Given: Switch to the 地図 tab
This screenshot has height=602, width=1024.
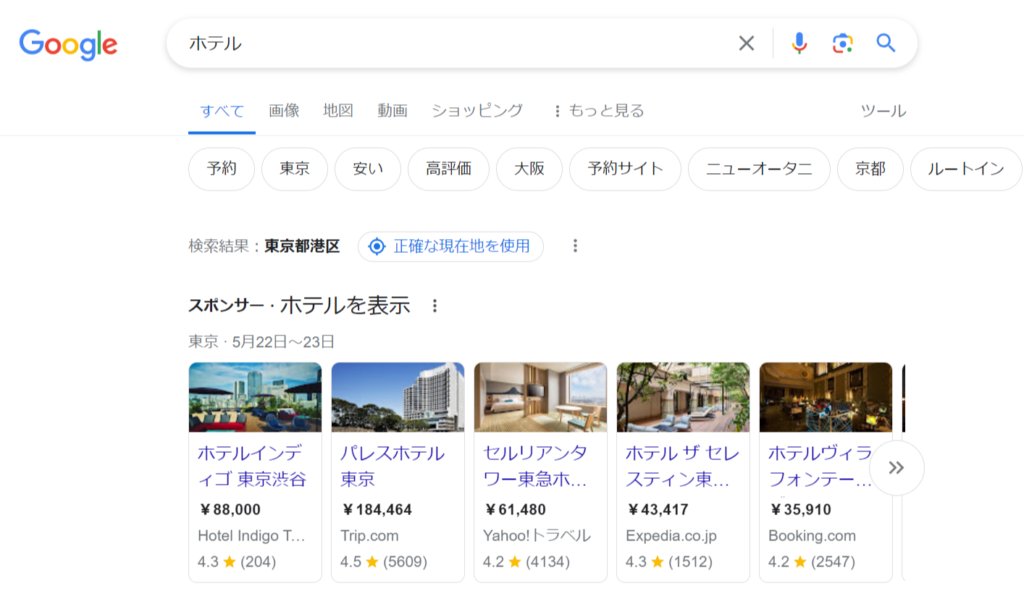Looking at the screenshot, I should tap(338, 111).
